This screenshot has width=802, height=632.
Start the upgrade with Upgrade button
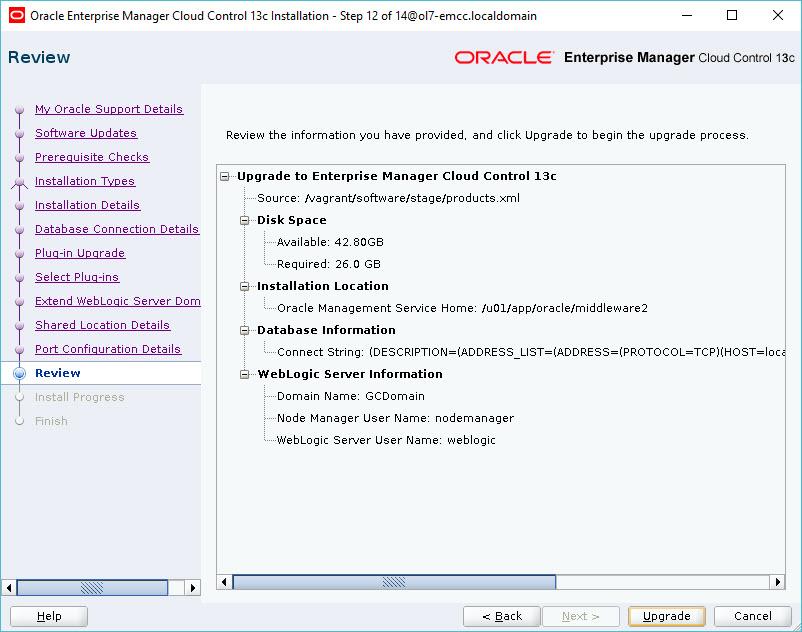[666, 616]
